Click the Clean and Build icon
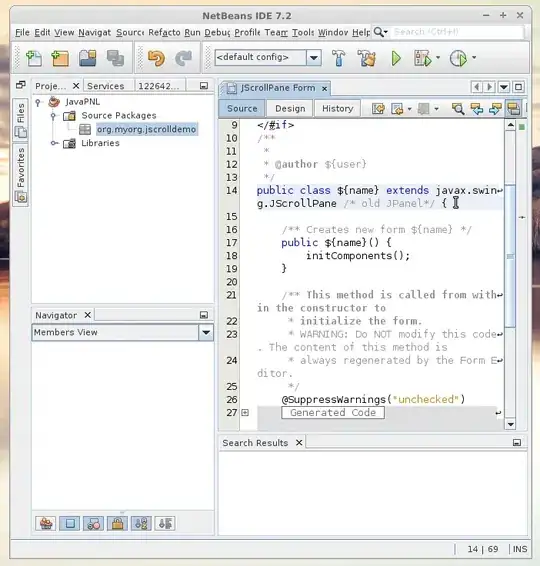The width and height of the screenshot is (540, 566). click(367, 58)
